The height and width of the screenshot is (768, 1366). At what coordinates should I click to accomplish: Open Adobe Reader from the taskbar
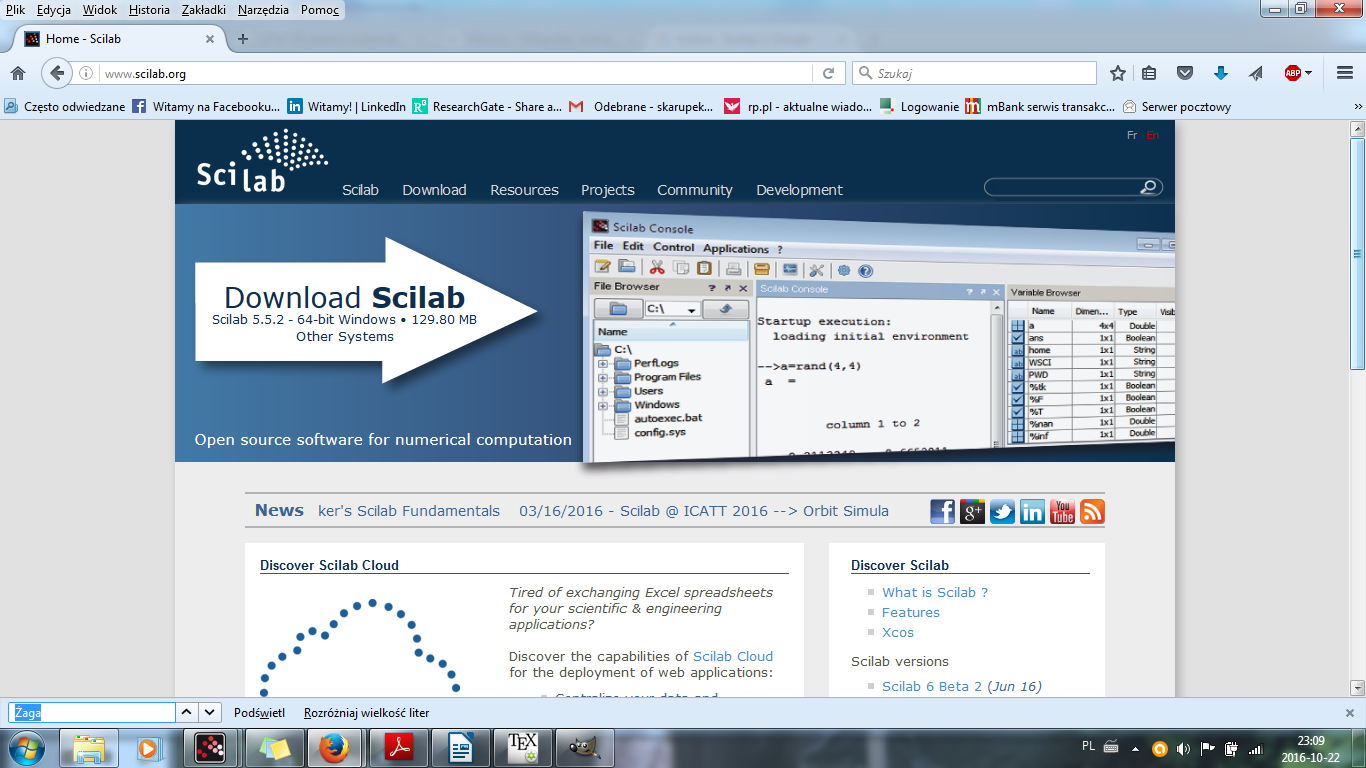coord(398,748)
